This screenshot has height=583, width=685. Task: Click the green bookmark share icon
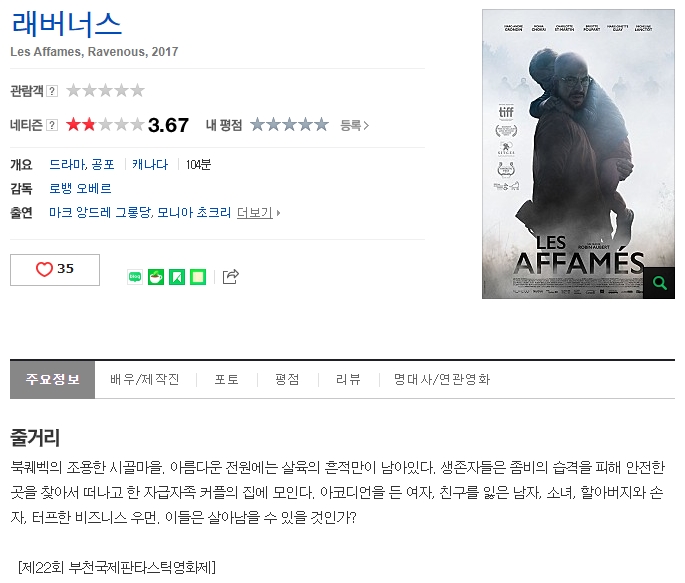[177, 277]
